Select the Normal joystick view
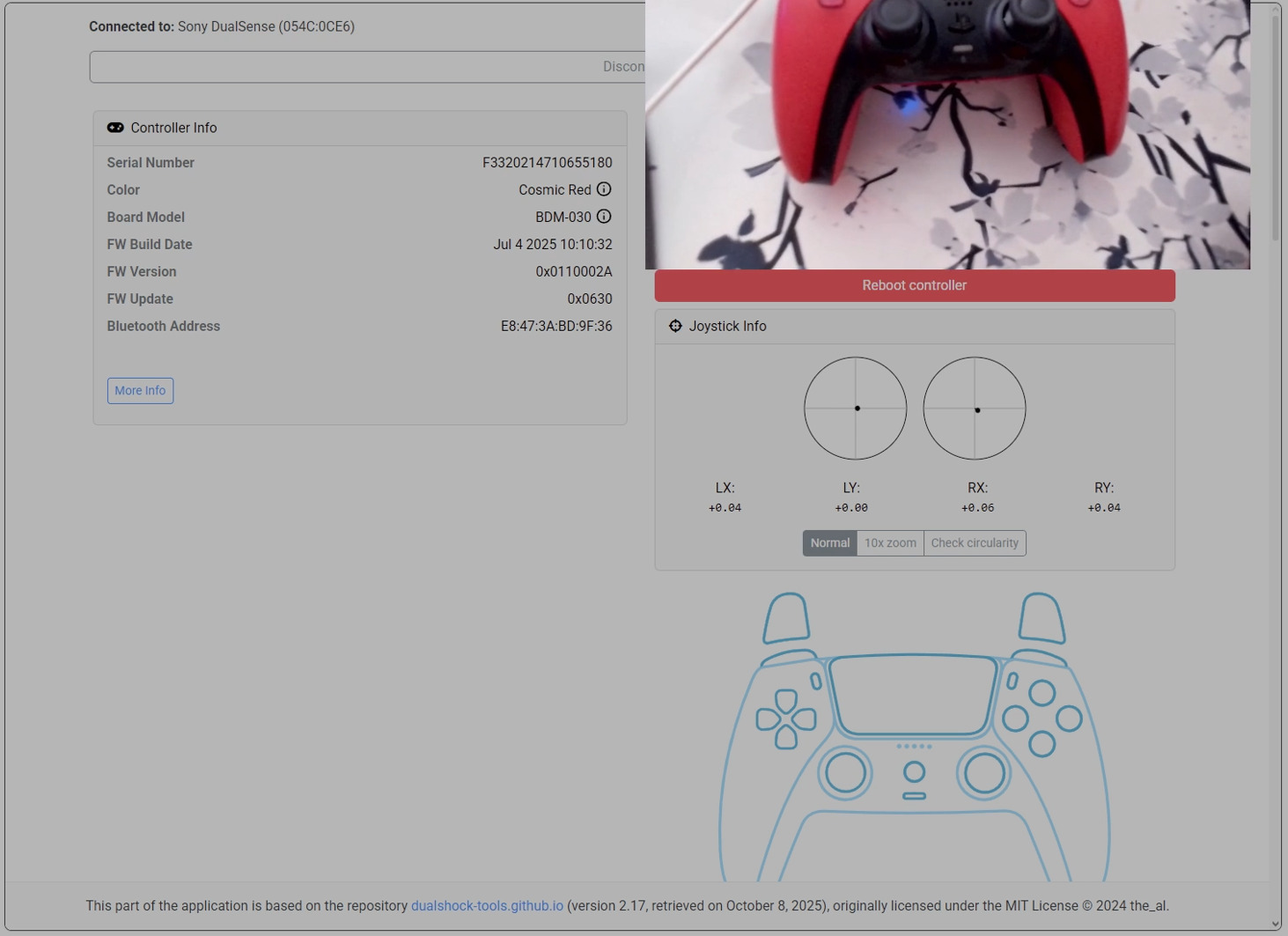Image resolution: width=1288 pixels, height=936 pixels. pos(829,543)
